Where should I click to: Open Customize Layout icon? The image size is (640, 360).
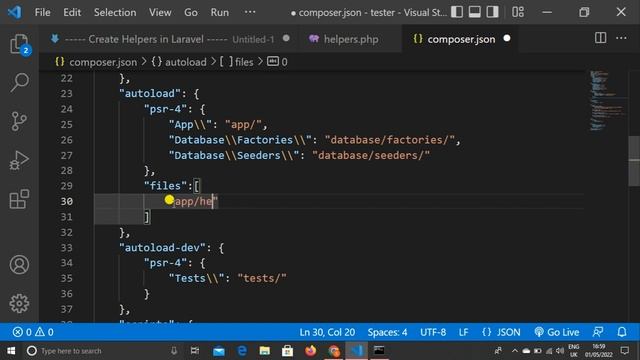pos(518,12)
